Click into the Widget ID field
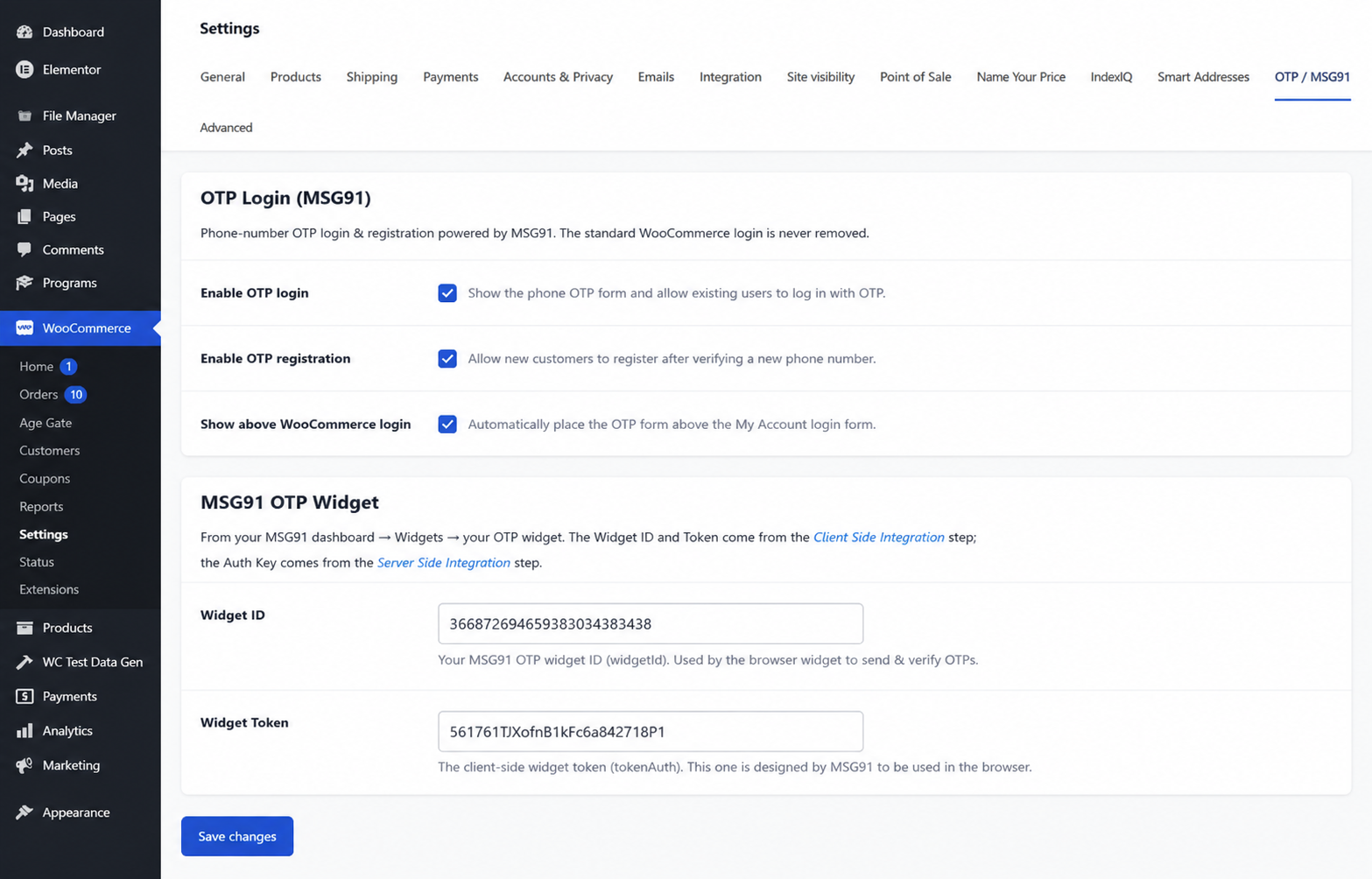Viewport: 1372px width, 879px height. pos(651,623)
